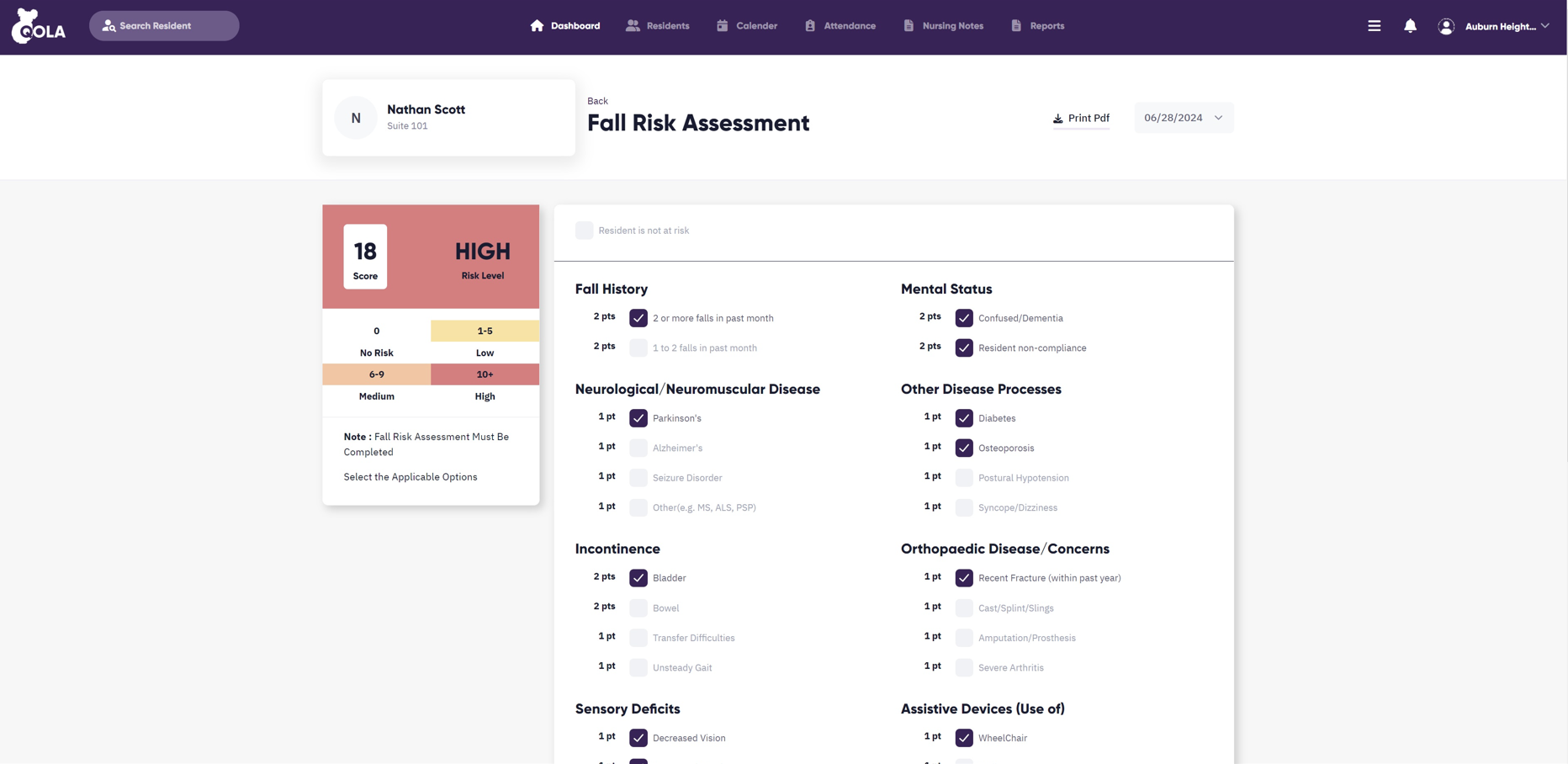Open the hamburger menu icon
1568x764 pixels.
1374,26
